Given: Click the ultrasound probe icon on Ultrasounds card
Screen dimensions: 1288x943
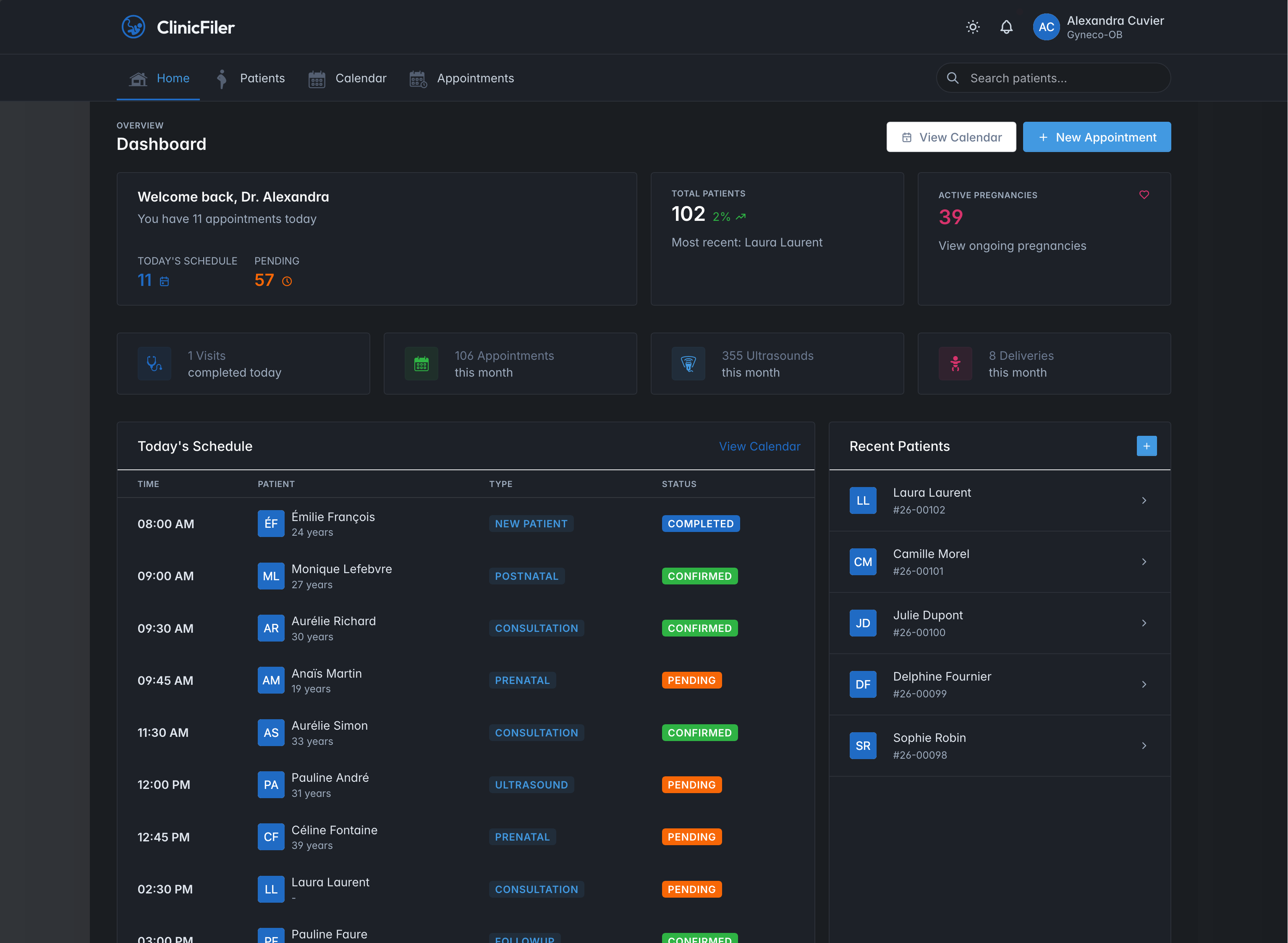Looking at the screenshot, I should [x=688, y=364].
